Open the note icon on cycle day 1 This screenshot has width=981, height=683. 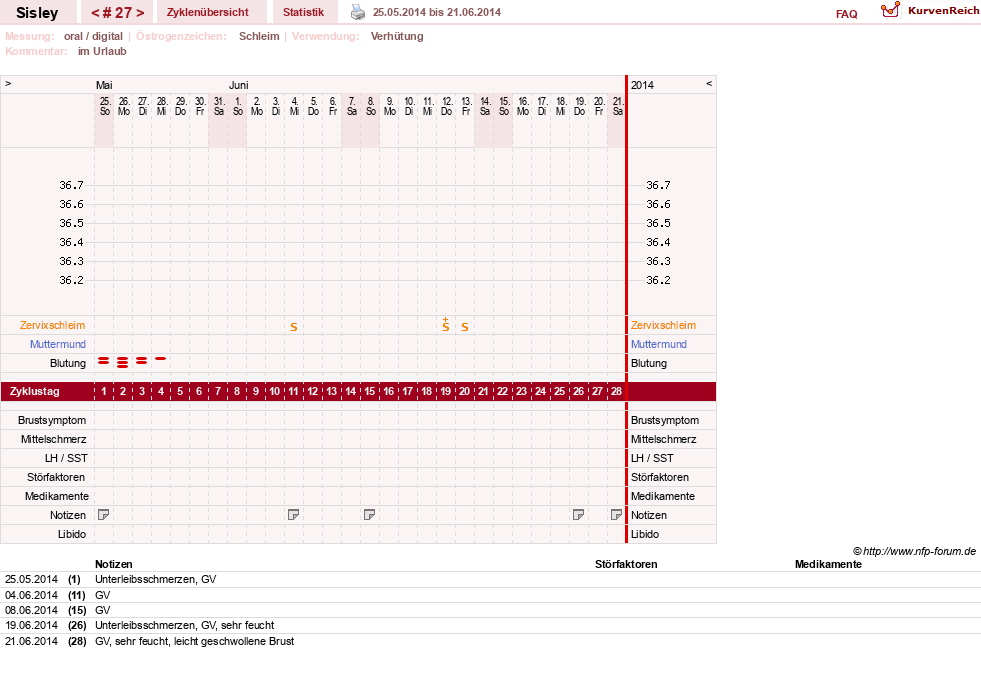click(x=104, y=515)
